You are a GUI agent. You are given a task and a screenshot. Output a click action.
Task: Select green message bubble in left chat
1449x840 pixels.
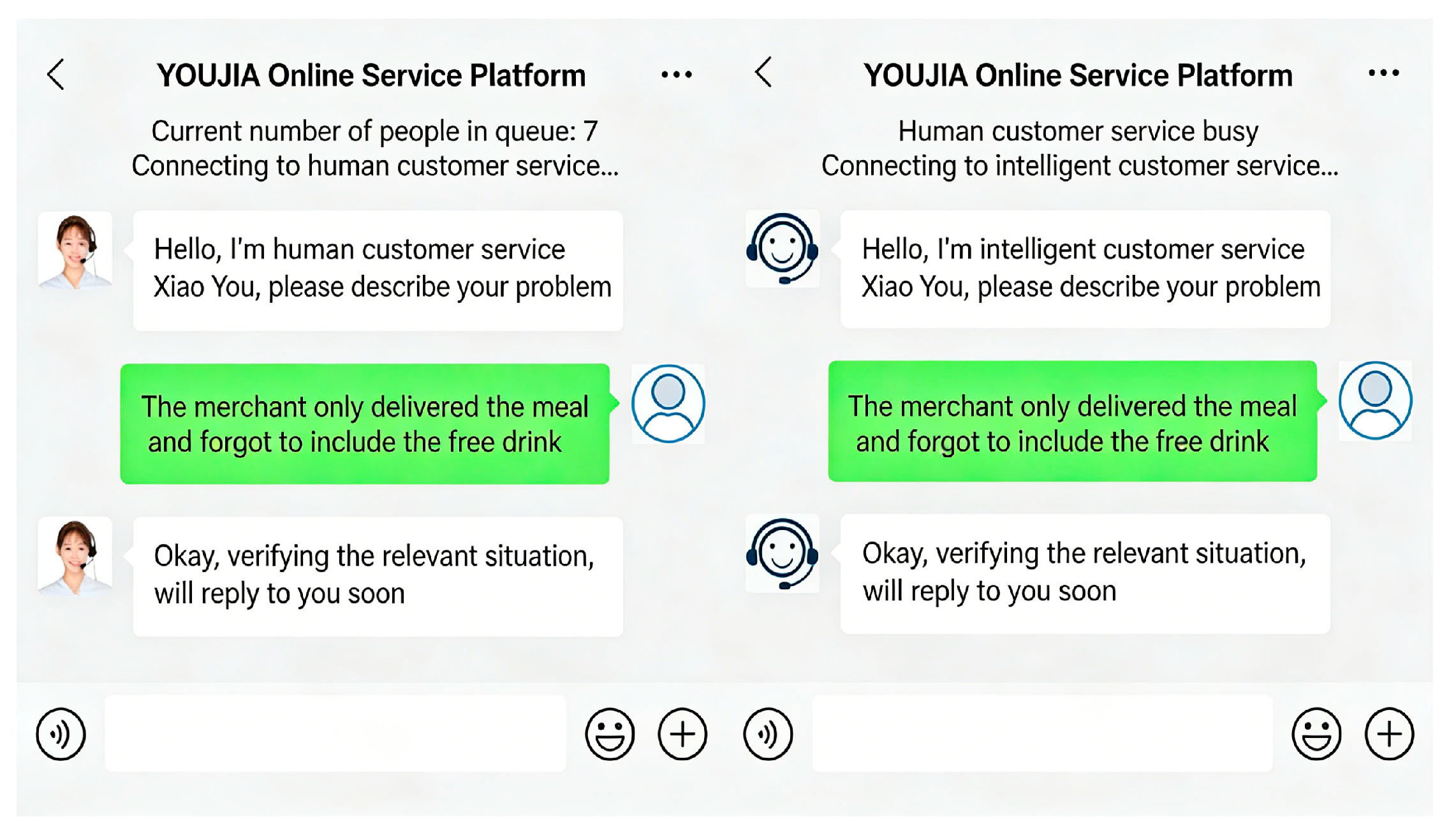click(x=364, y=424)
